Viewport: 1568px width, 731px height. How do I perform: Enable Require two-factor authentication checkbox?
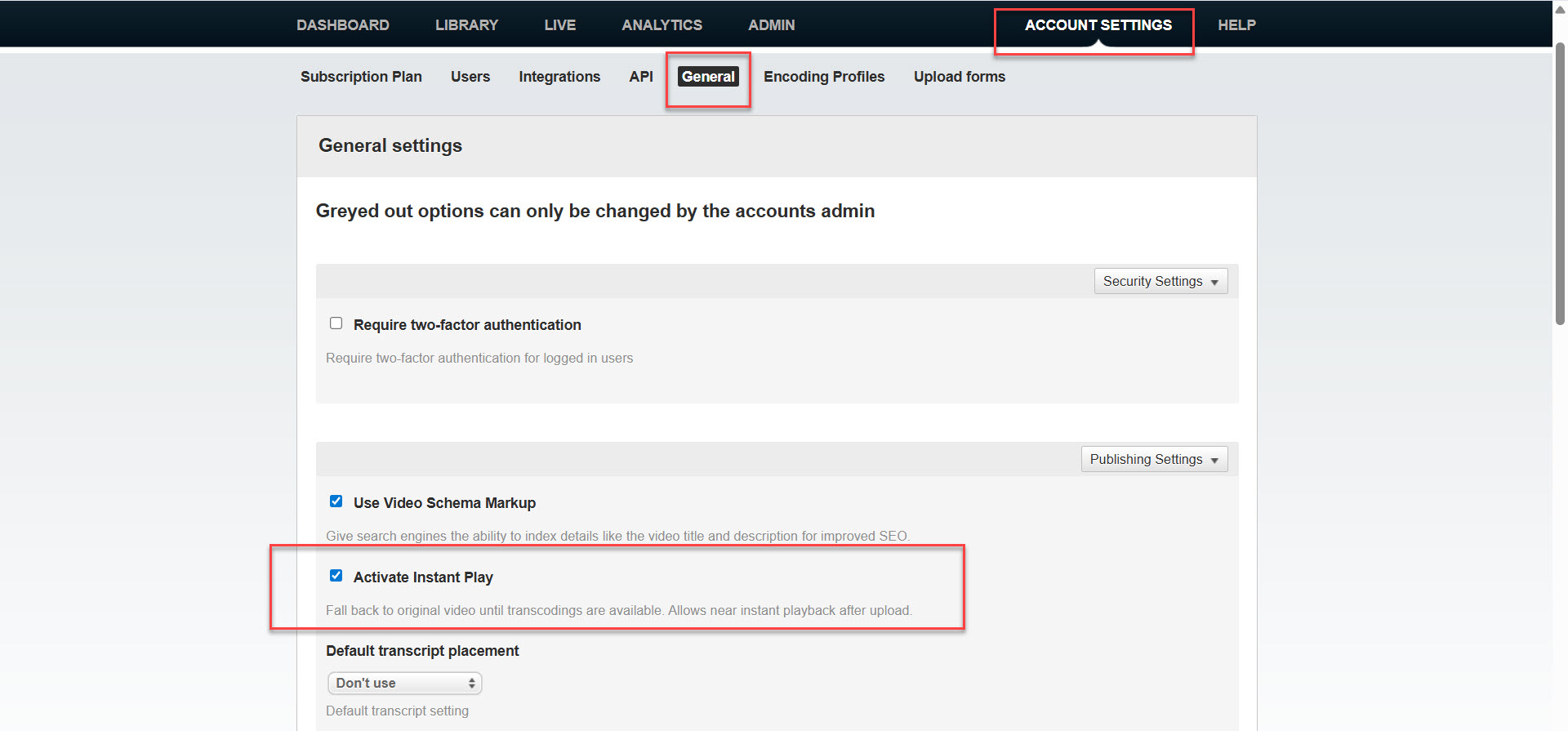pyautogui.click(x=336, y=323)
